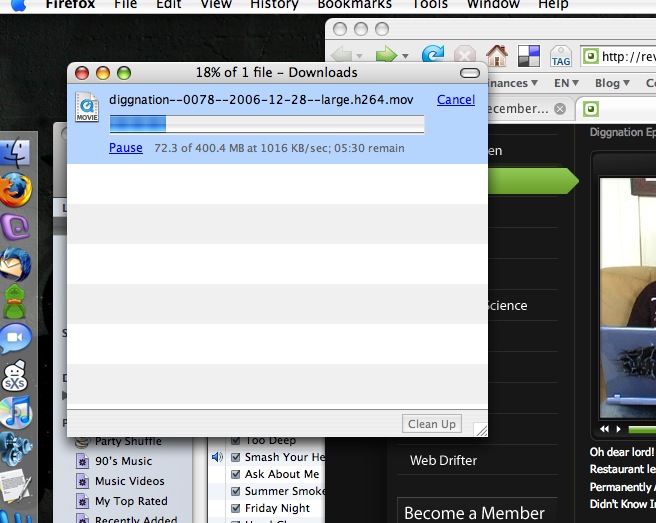The width and height of the screenshot is (656, 523).
Task: Reload the page in Firefox
Action: pyautogui.click(x=433, y=55)
